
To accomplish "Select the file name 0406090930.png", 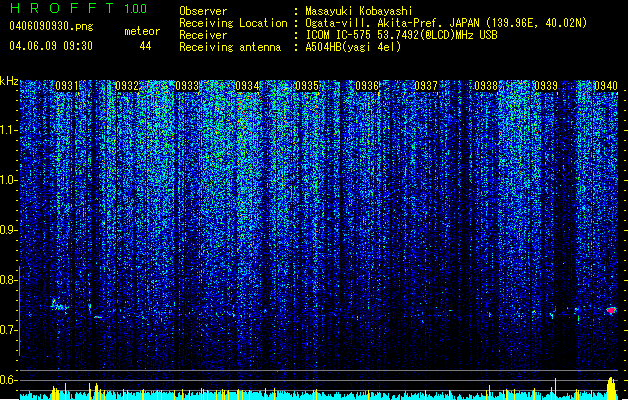I will point(51,26).
